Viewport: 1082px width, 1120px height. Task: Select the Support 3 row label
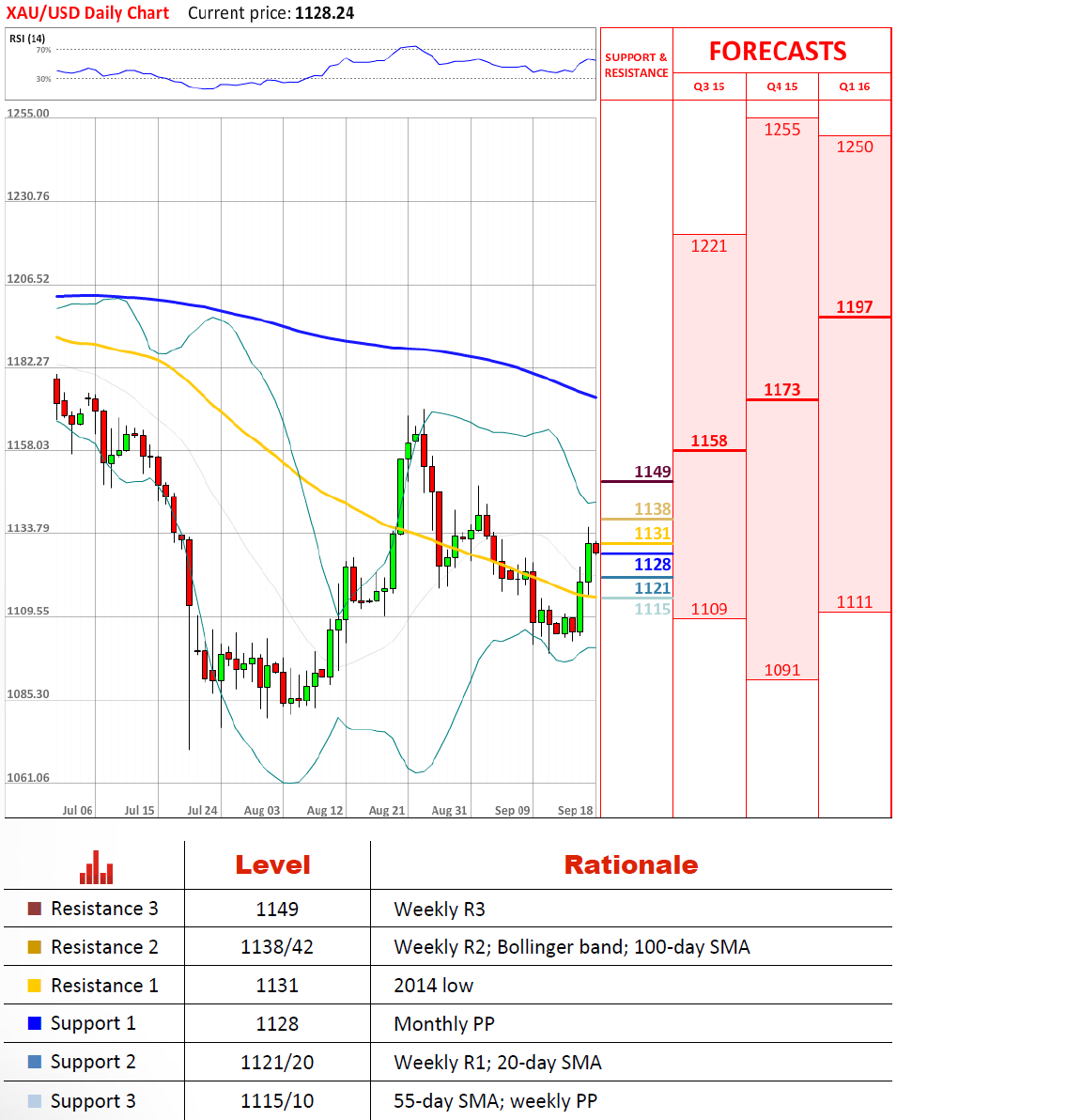click(x=93, y=1101)
